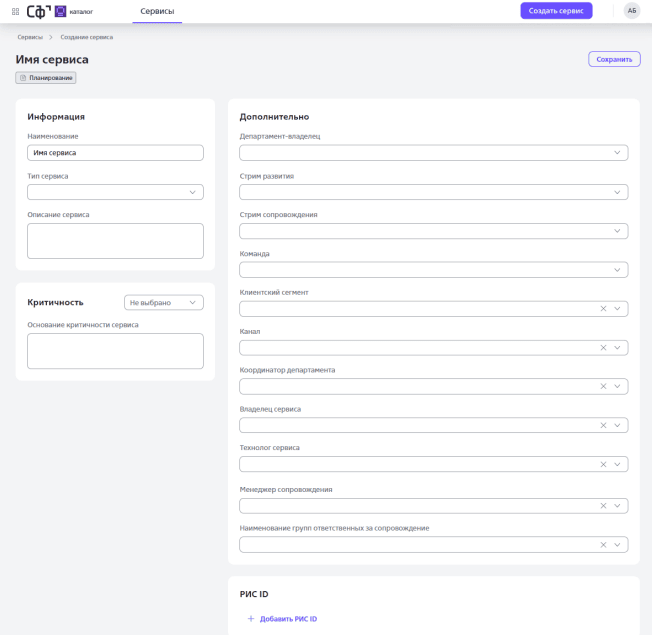Click the Описание сервиса text area
The width and height of the screenshot is (652, 635).
tap(115, 241)
